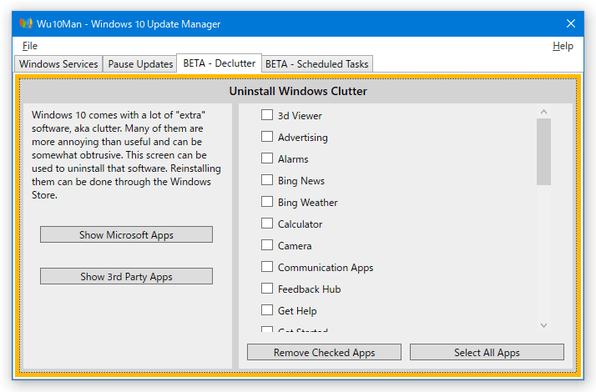596x392 pixels.
Task: Click the app list scroll down arrow
Action: point(544,325)
